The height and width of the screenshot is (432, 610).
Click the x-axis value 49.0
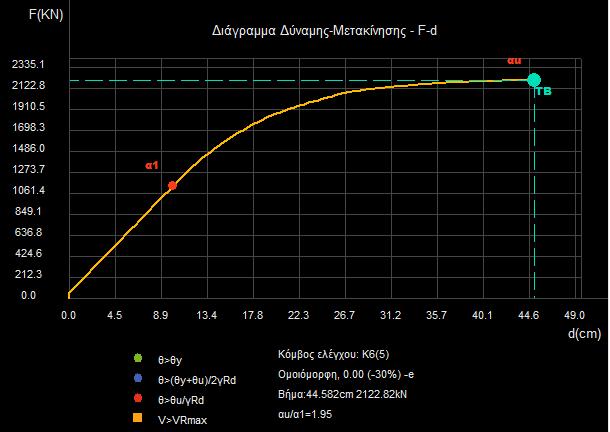click(x=574, y=315)
